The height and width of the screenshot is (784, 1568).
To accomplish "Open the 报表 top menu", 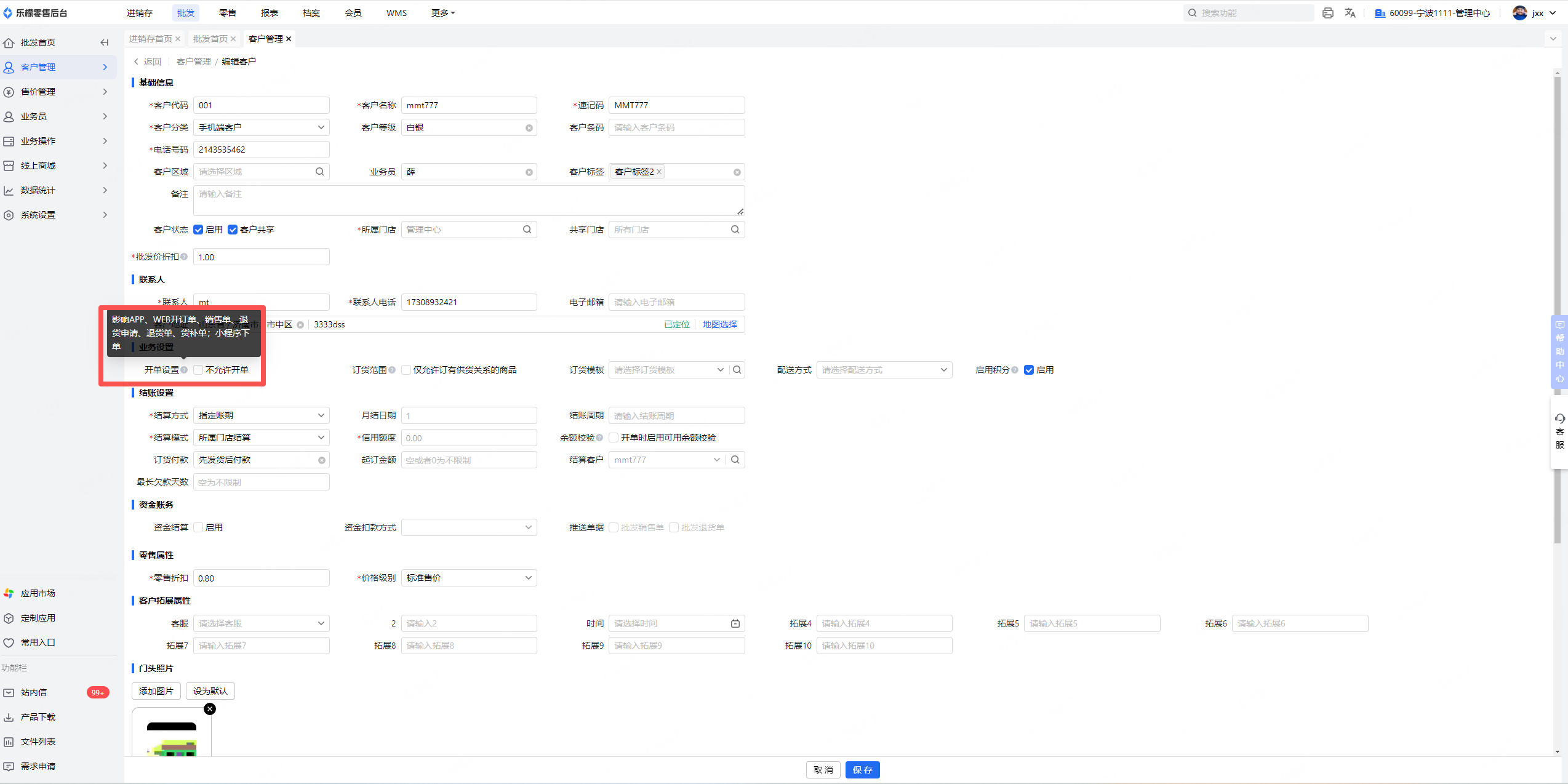I will [x=269, y=13].
